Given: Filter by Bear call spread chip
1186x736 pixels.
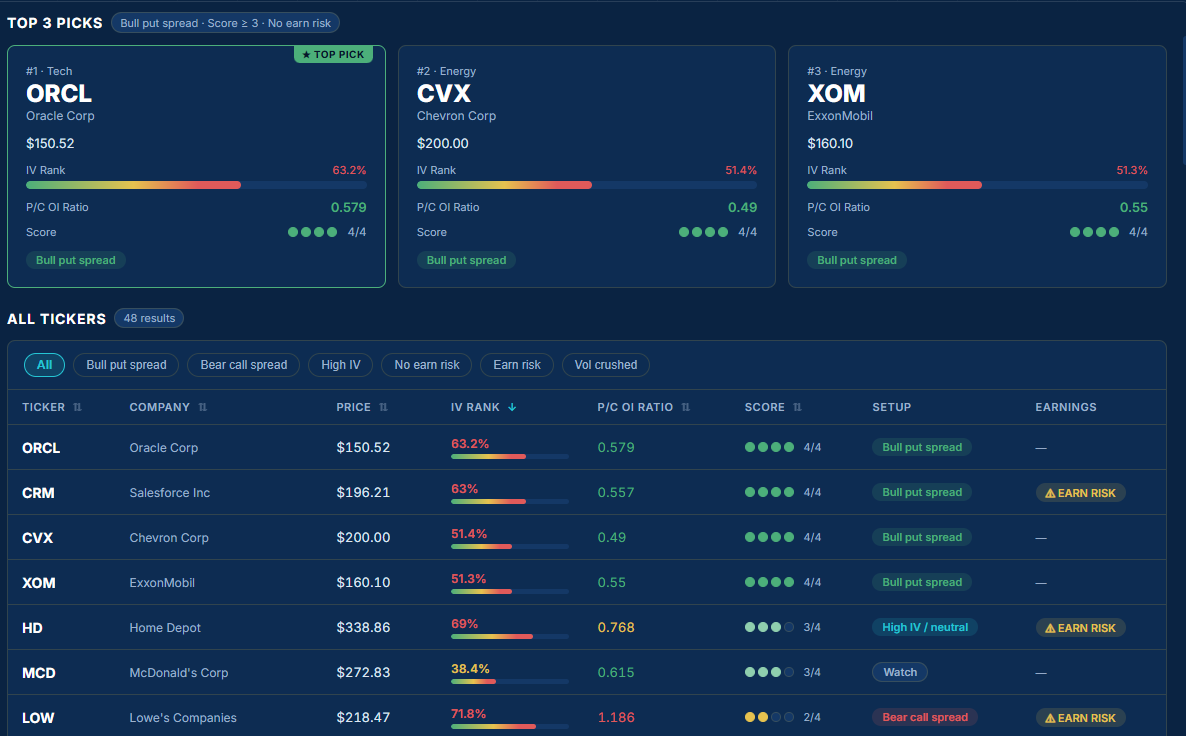Looking at the screenshot, I should coord(244,365).
